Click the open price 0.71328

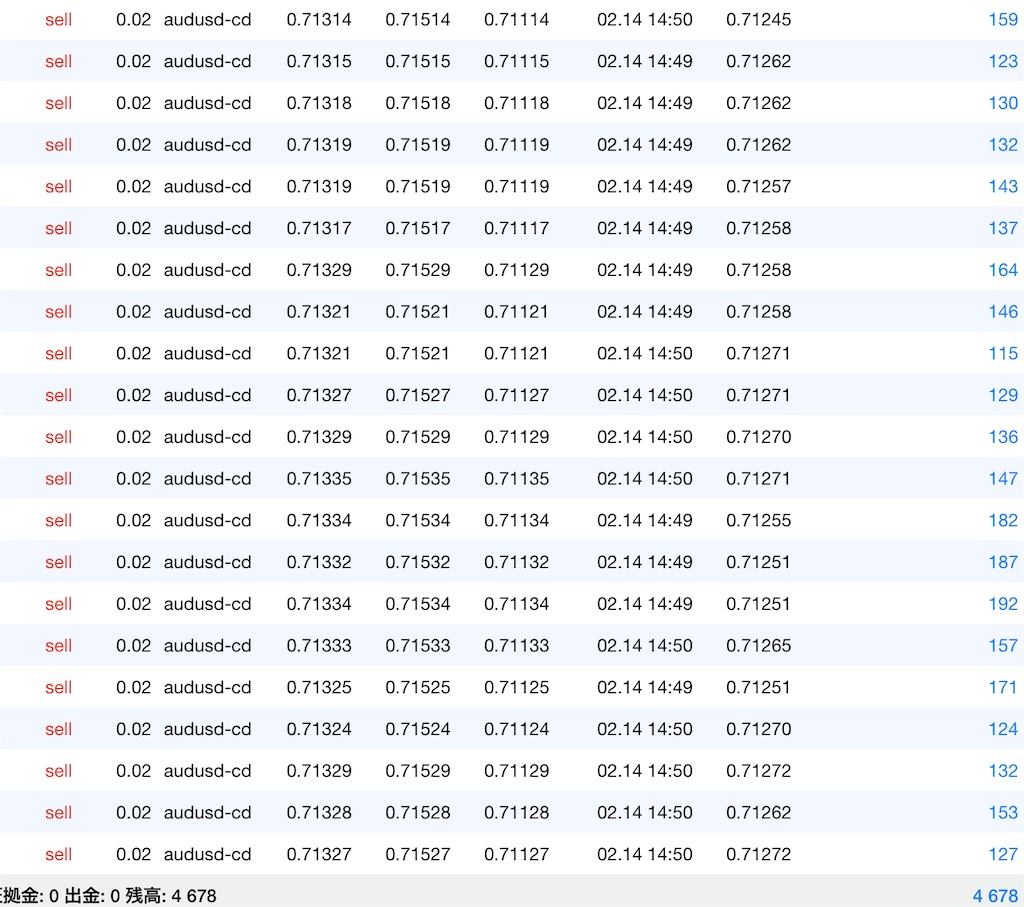[x=319, y=814]
